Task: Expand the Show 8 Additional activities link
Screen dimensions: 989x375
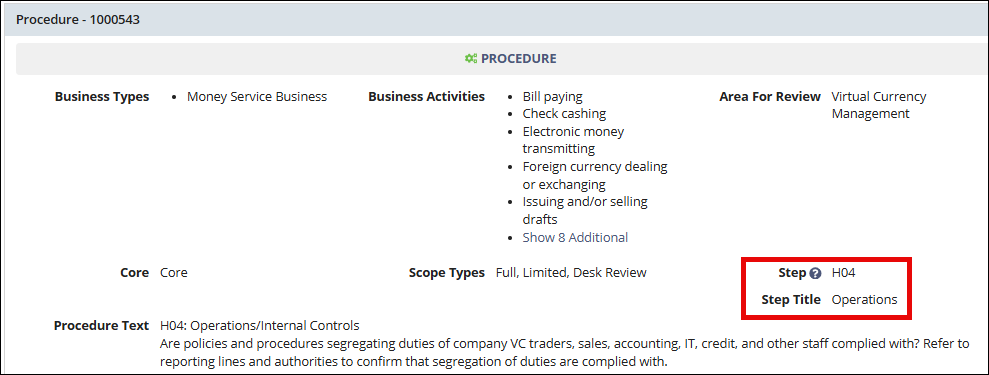Action: tap(575, 238)
